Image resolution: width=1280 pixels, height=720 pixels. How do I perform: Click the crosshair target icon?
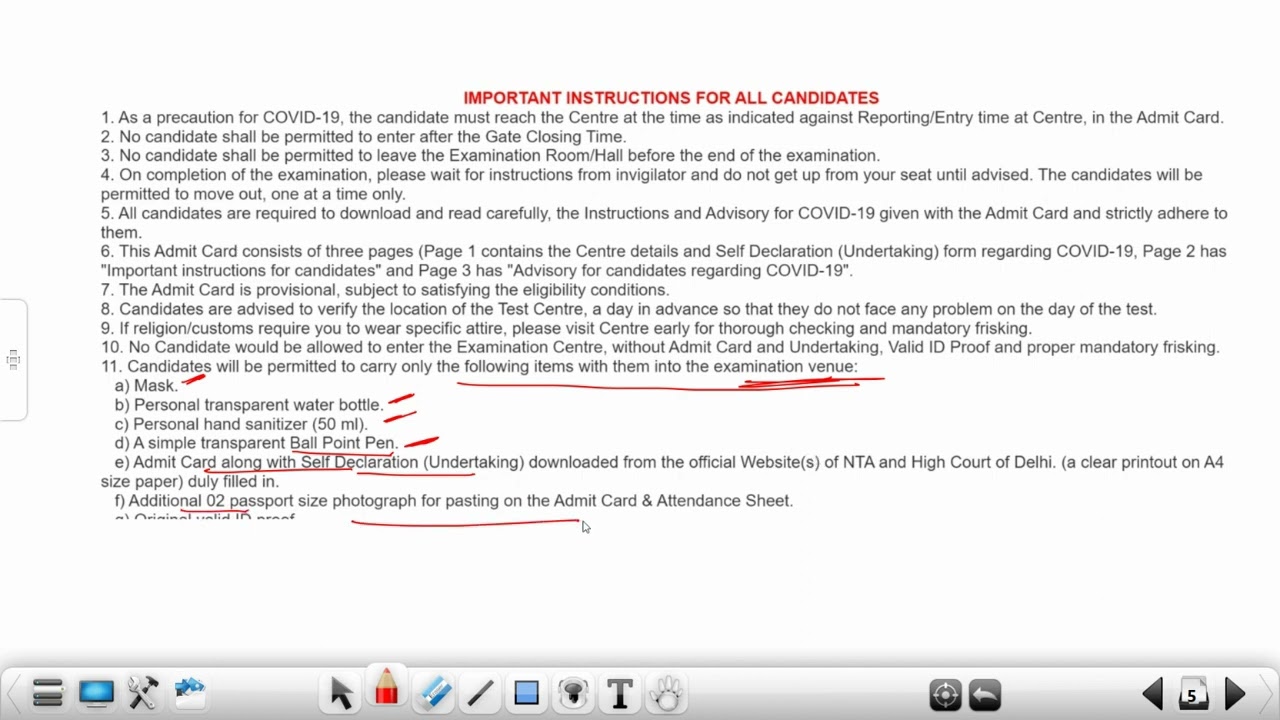[945, 694]
